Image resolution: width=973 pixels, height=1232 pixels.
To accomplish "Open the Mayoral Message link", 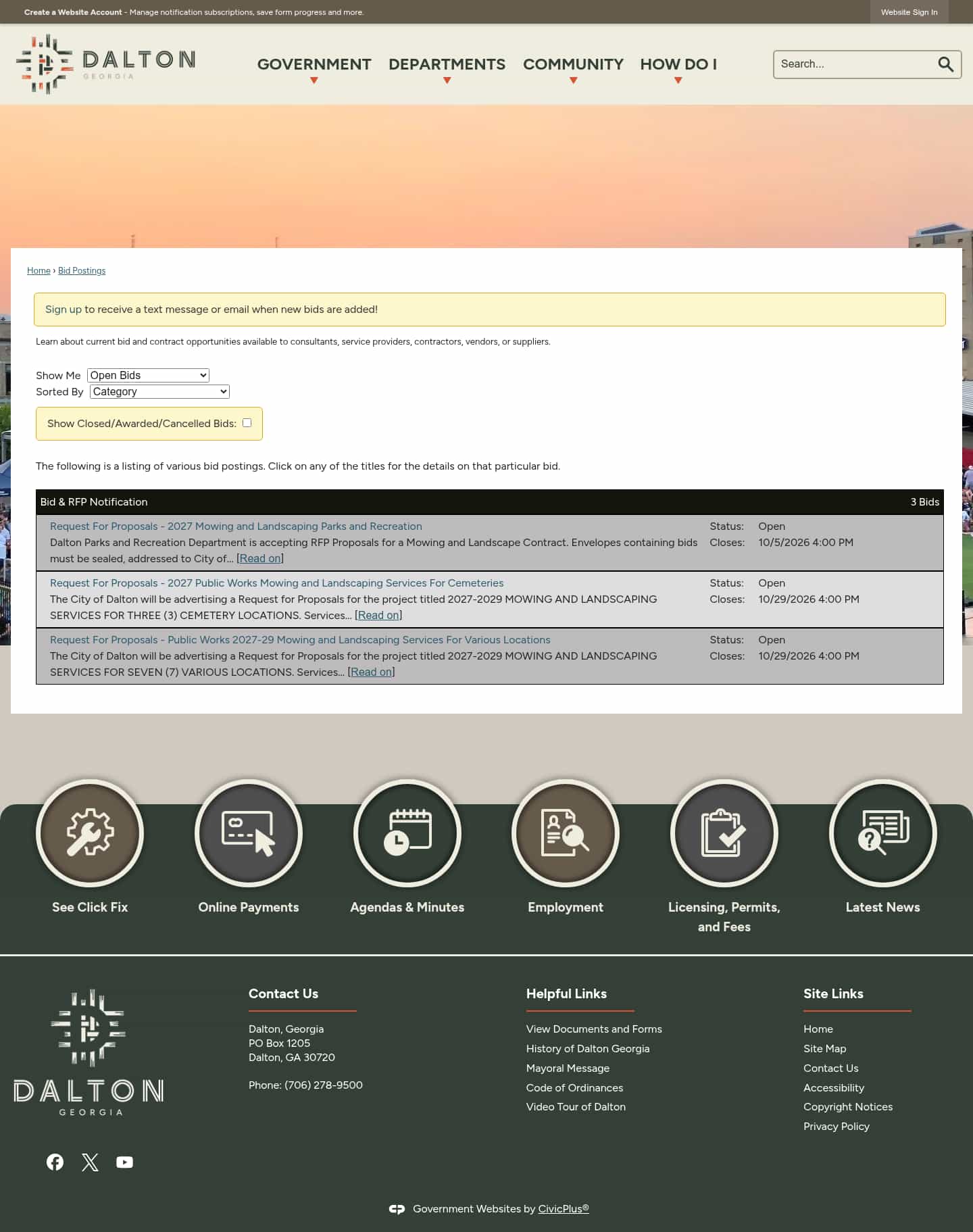I will [x=568, y=1068].
